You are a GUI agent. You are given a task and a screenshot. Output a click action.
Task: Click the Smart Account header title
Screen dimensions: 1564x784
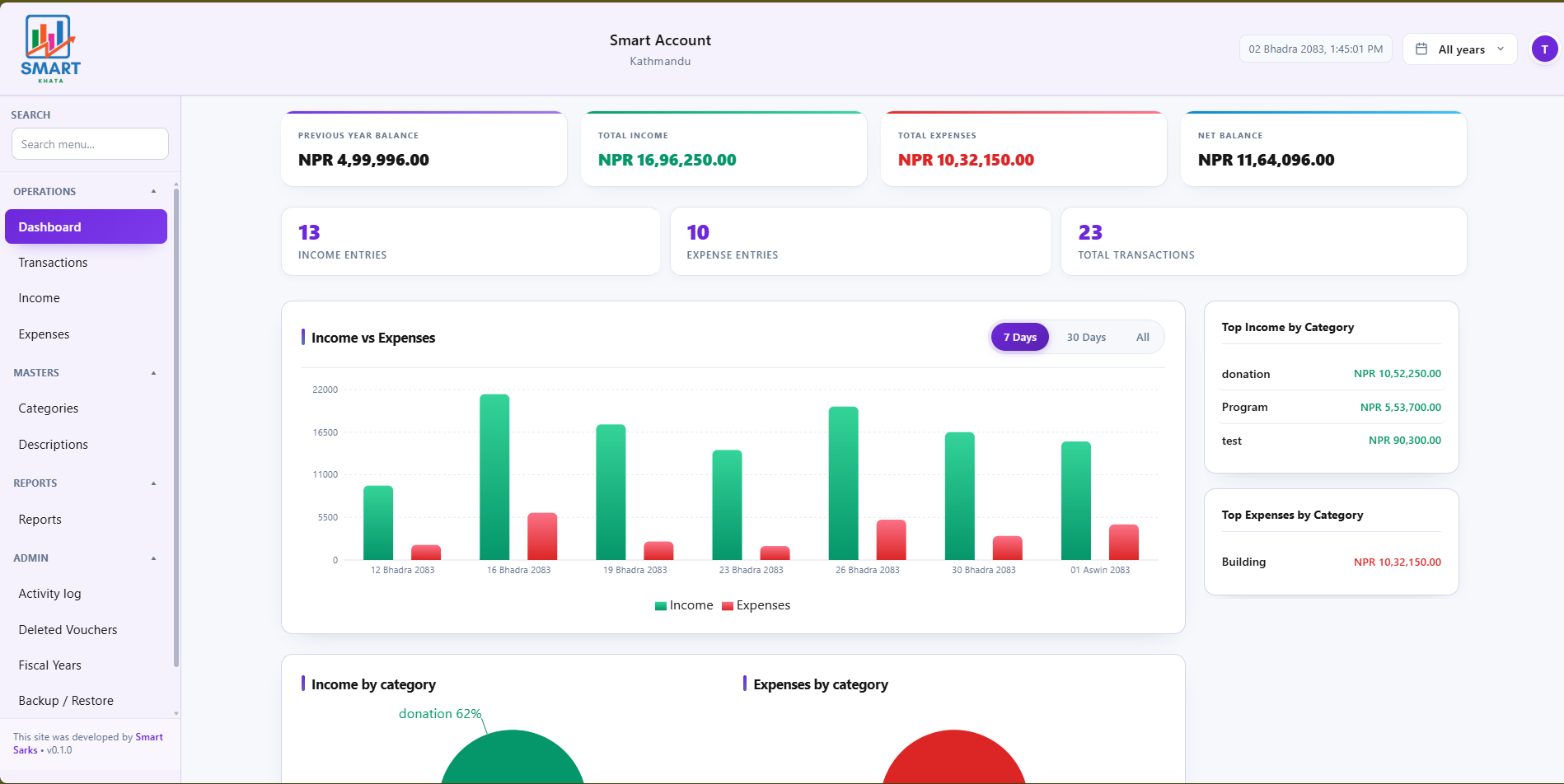(660, 40)
